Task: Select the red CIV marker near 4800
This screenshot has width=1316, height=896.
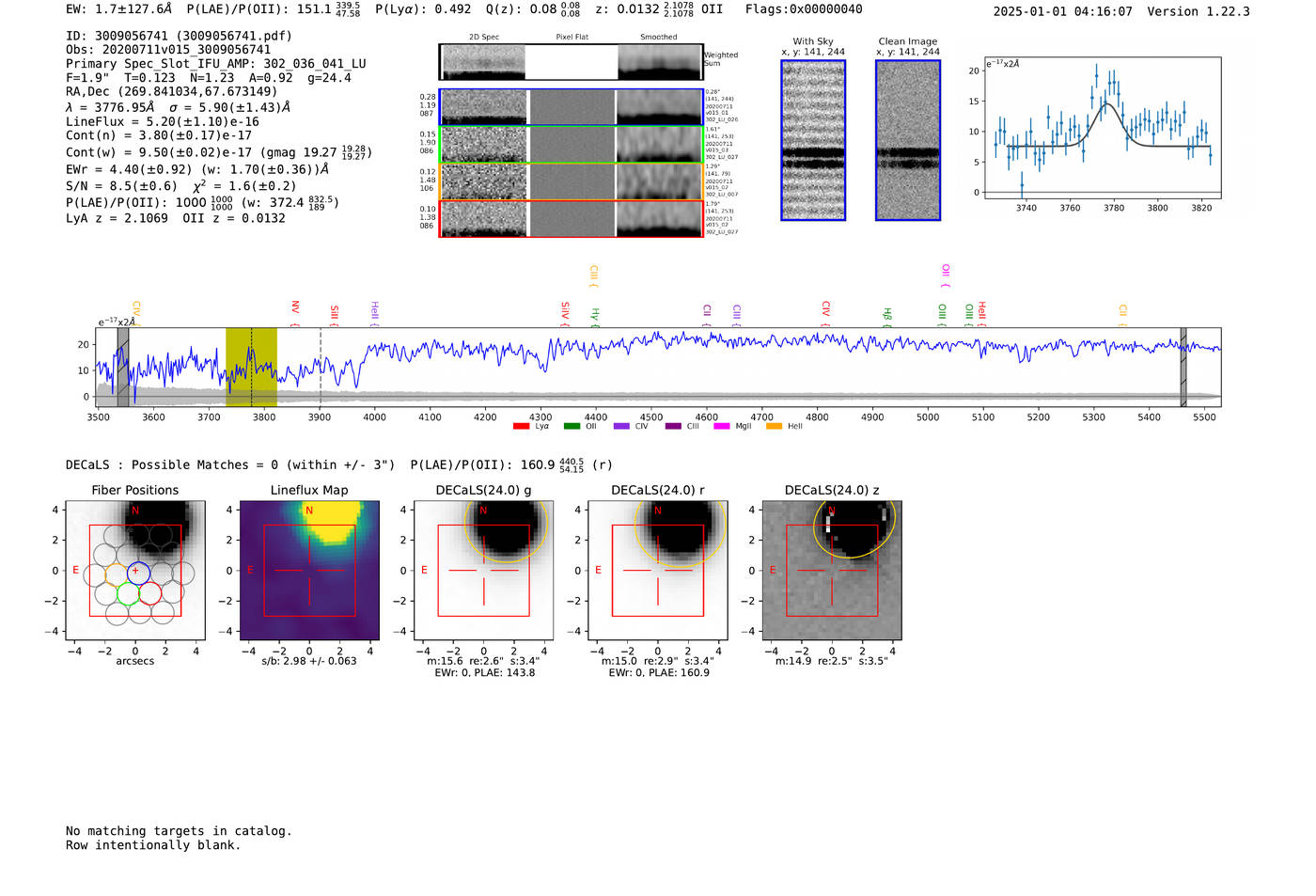Action: click(x=825, y=314)
